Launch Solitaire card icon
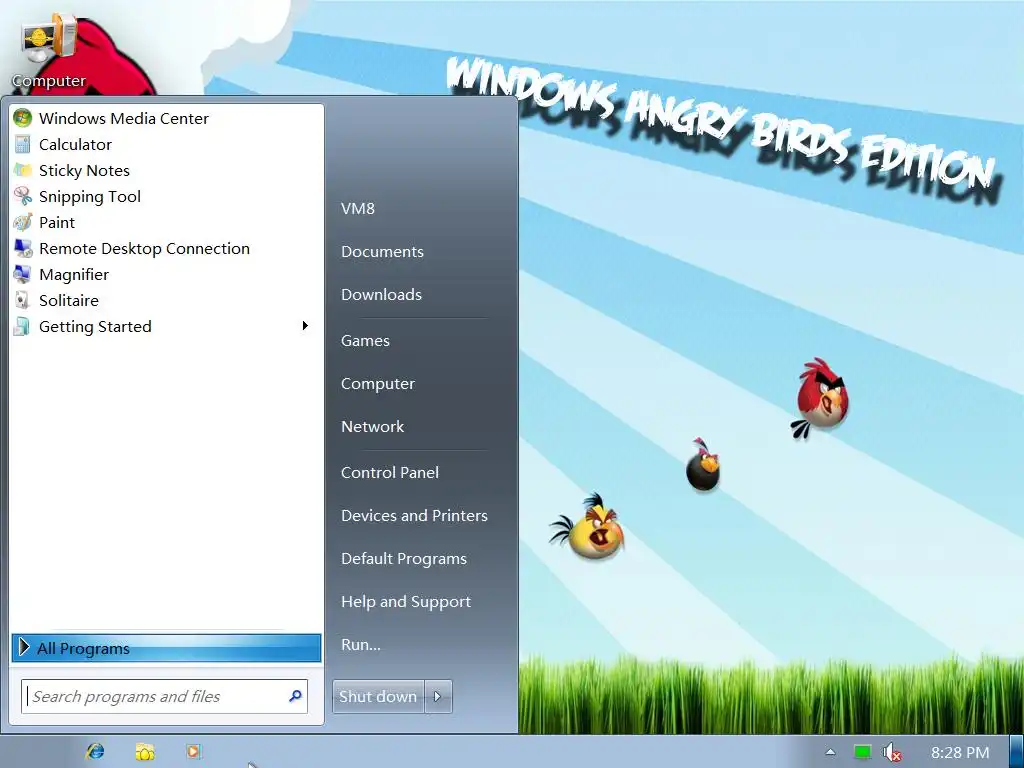The image size is (1024, 768). coord(22,300)
